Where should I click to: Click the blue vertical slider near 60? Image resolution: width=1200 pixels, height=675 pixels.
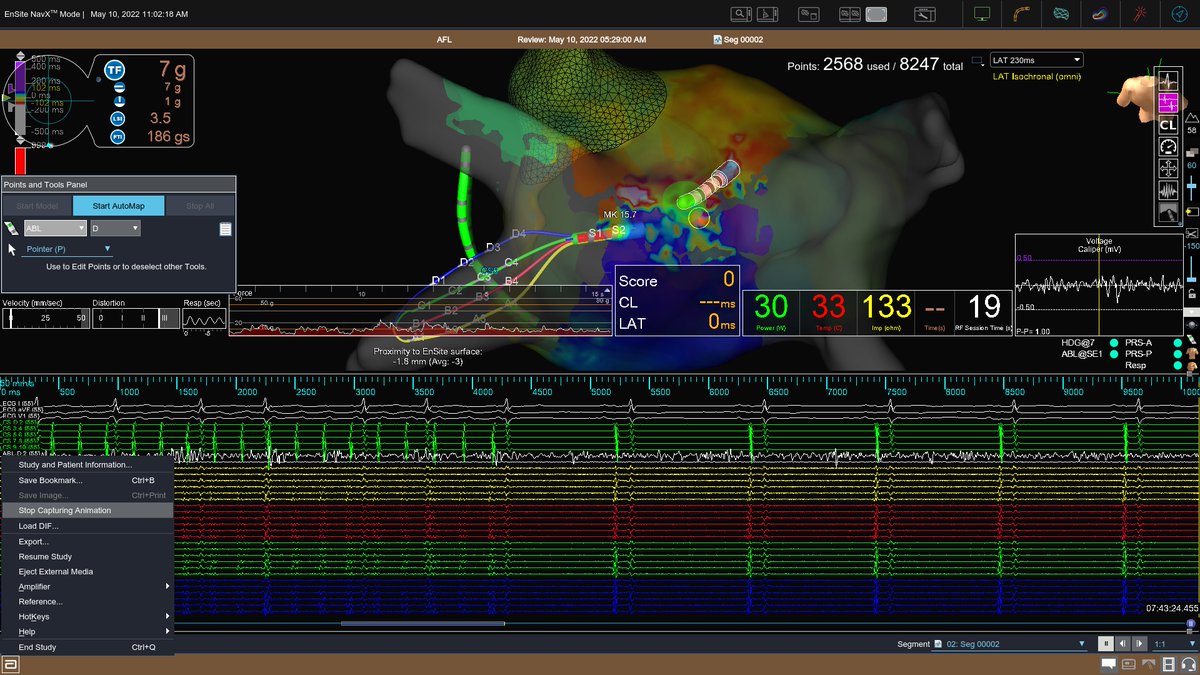(x=1192, y=188)
